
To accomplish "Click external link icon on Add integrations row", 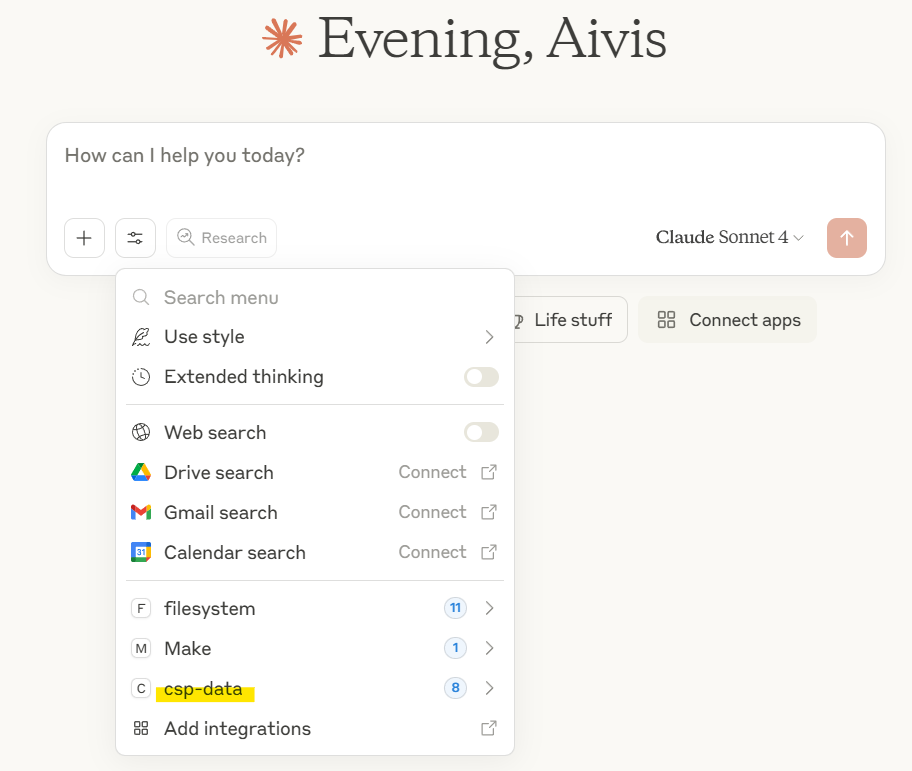I will coord(489,729).
